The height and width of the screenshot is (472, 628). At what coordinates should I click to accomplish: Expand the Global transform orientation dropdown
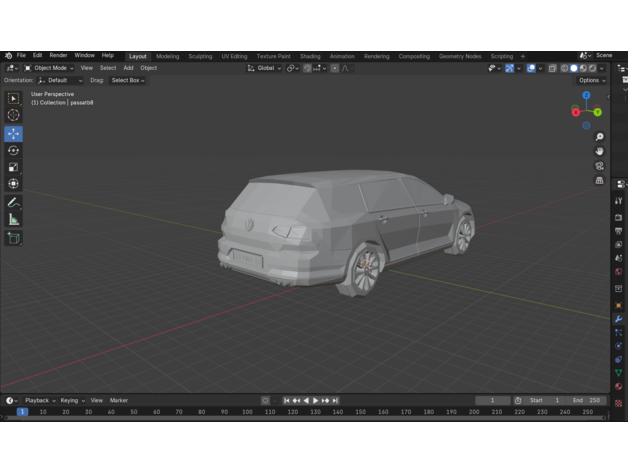click(x=264, y=68)
